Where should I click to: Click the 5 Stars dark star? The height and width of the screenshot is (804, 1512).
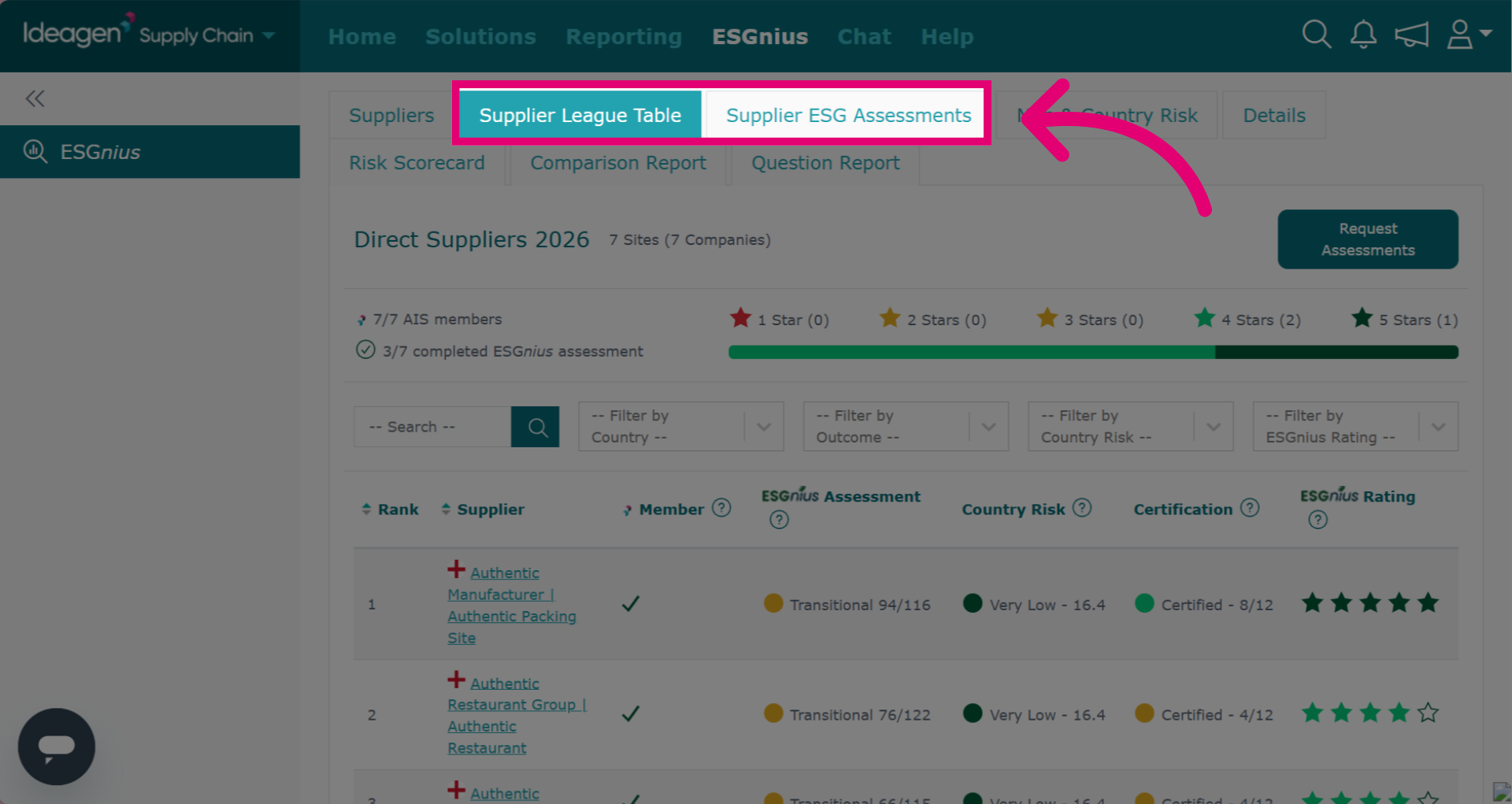point(1362,317)
